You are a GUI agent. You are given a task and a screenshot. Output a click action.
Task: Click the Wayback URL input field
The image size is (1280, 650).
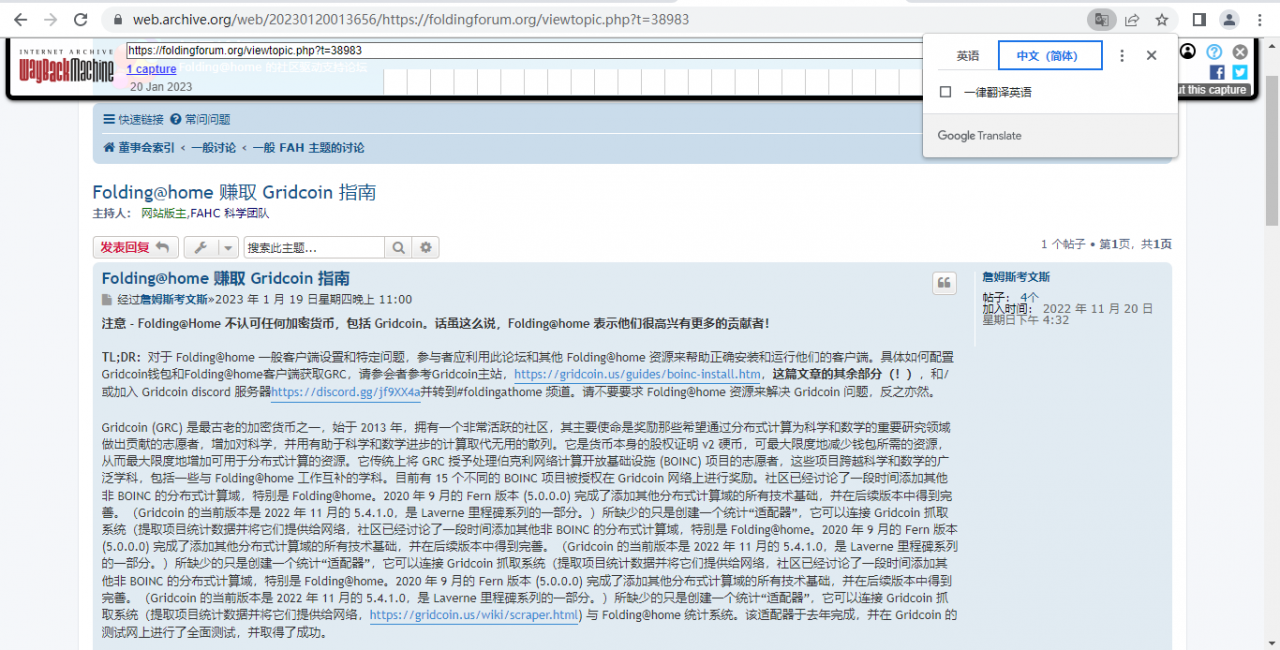(524, 50)
